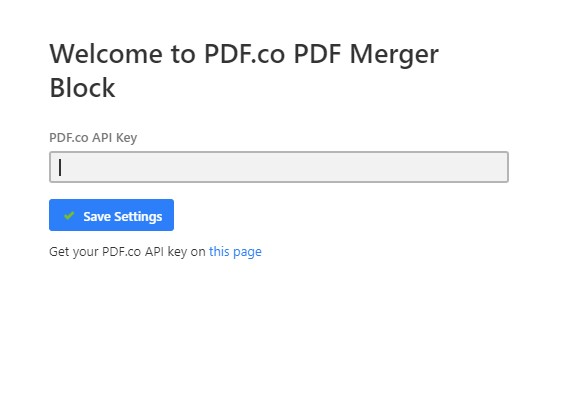Save the PDF.co settings
Screen dimensions: 571x404
[111, 215]
